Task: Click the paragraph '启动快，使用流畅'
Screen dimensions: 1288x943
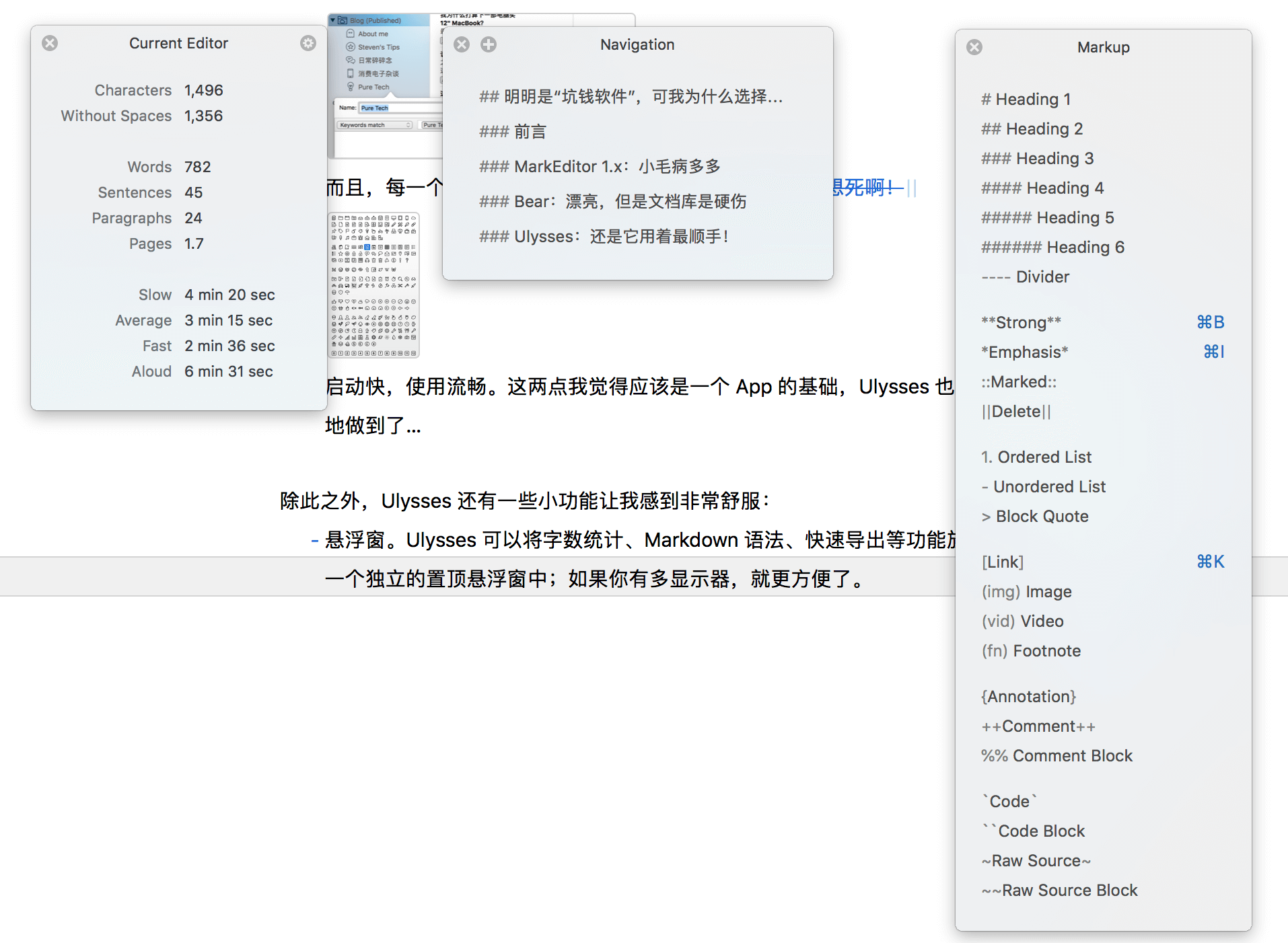Action: (x=639, y=406)
